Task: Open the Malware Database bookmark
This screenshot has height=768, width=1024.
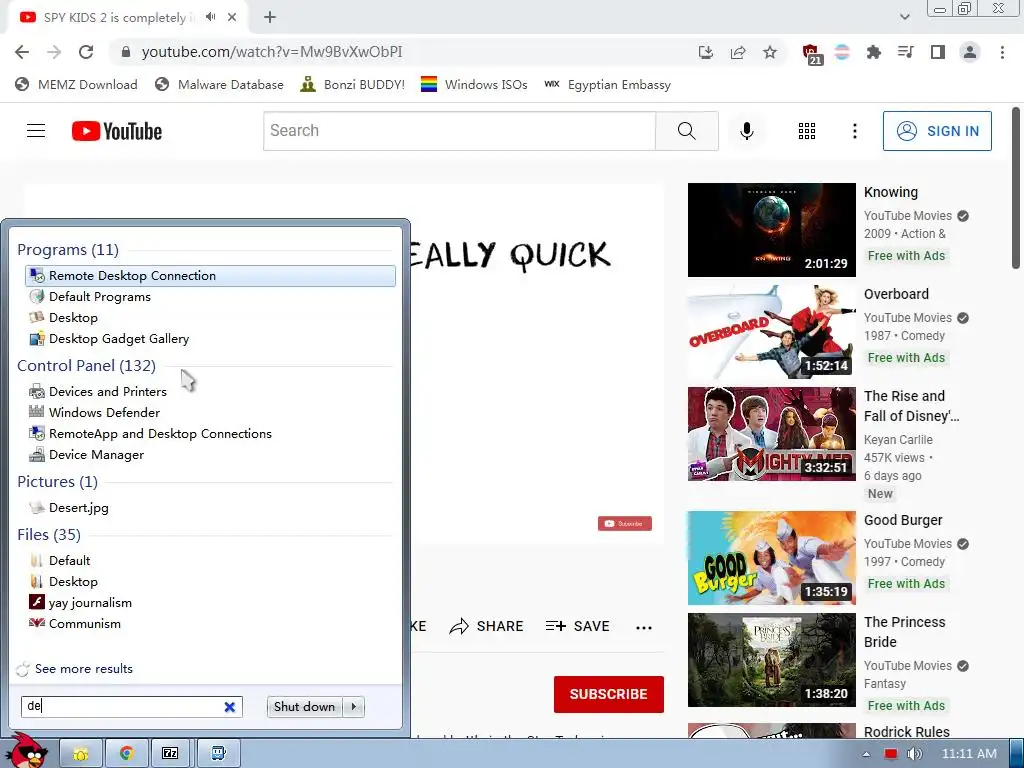Action: click(219, 84)
